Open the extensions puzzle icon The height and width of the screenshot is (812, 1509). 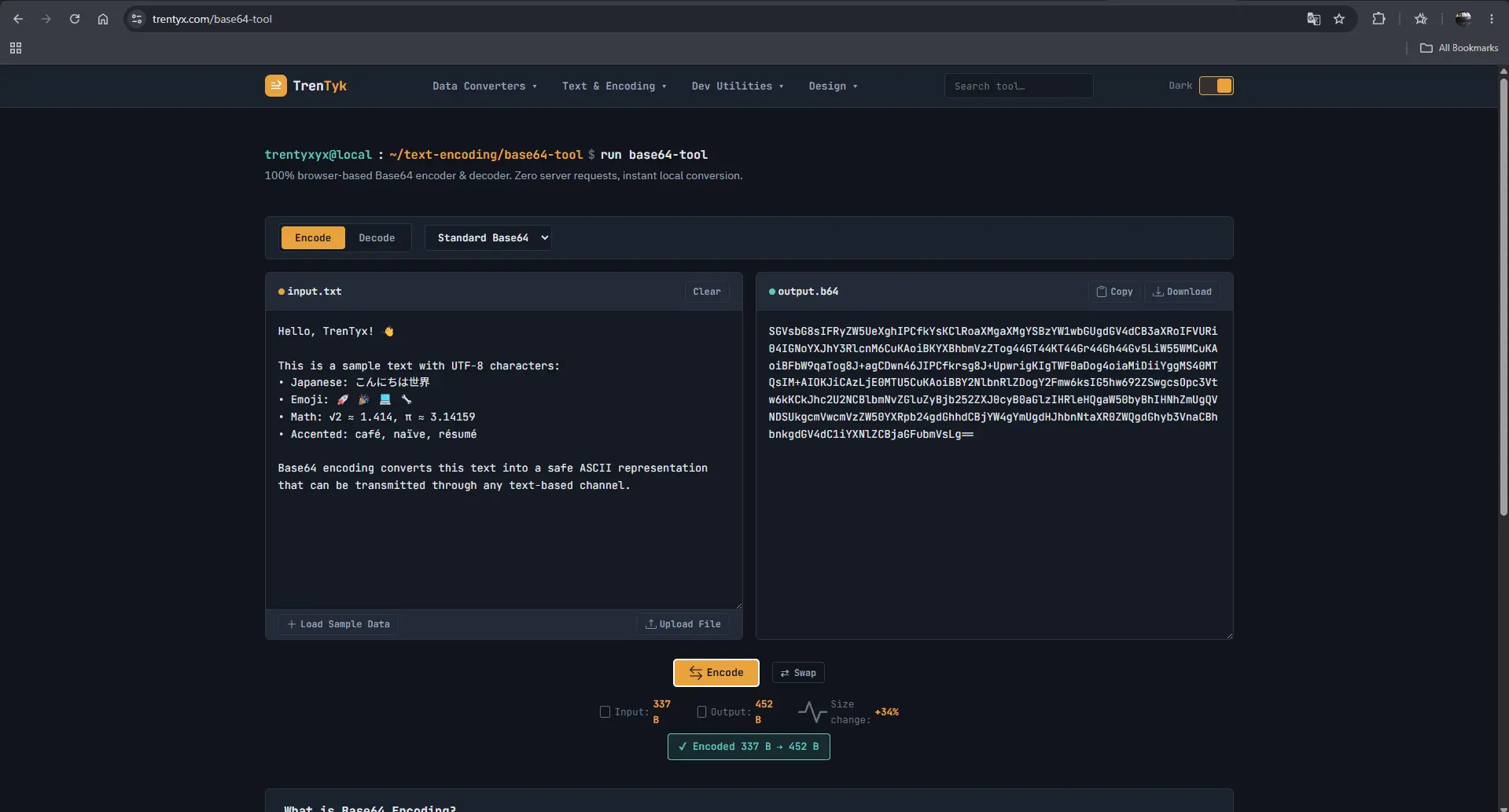1378,19
